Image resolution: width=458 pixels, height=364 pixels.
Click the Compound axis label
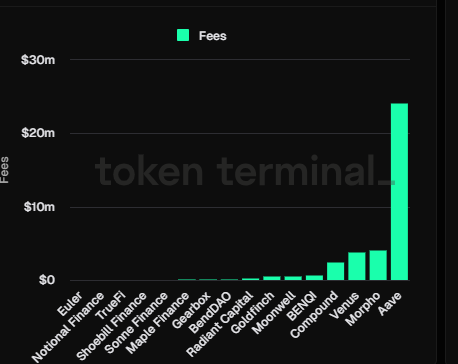point(314,314)
